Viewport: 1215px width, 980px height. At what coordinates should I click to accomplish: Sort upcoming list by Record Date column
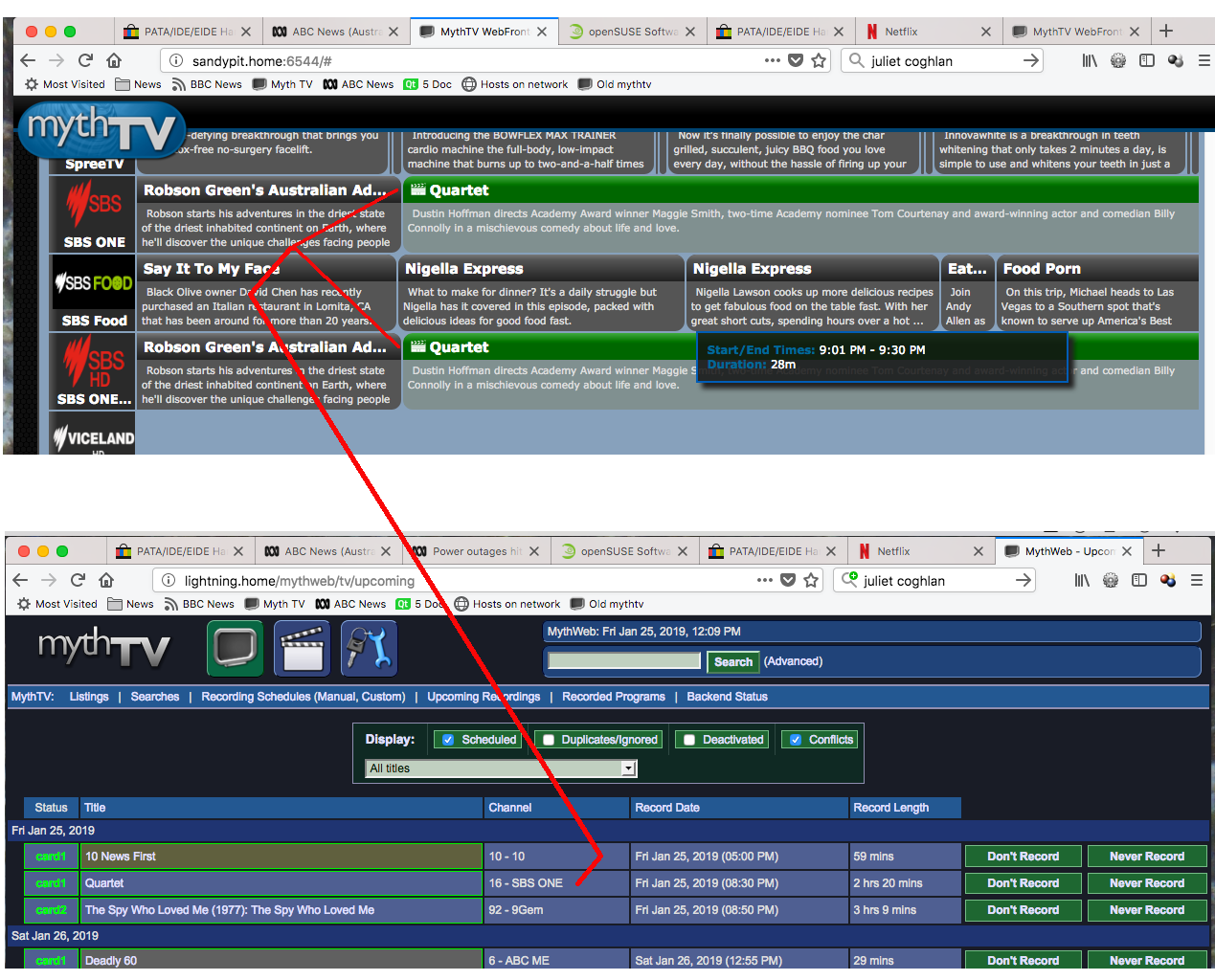[x=667, y=808]
